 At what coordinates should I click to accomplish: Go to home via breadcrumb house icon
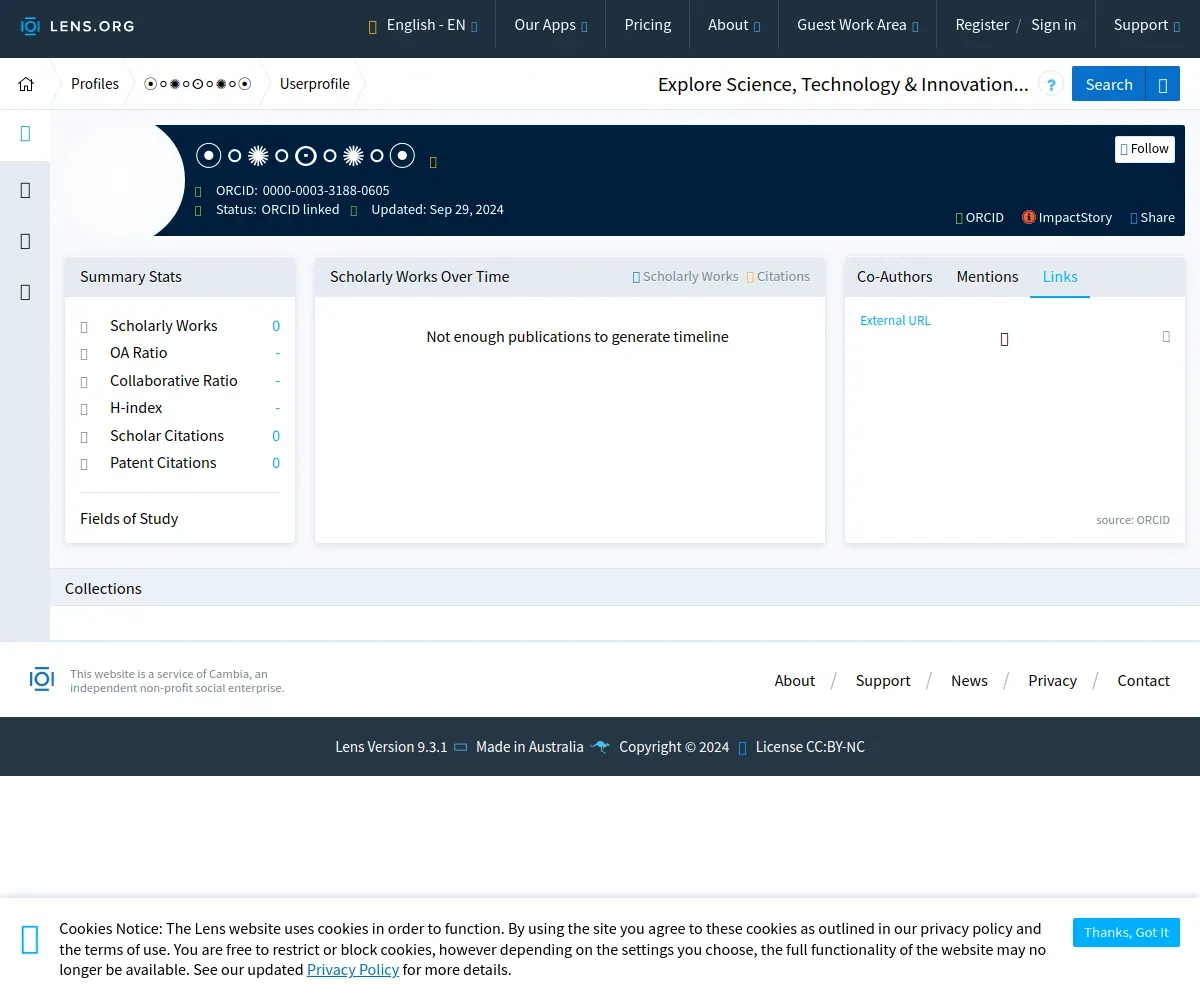26,84
